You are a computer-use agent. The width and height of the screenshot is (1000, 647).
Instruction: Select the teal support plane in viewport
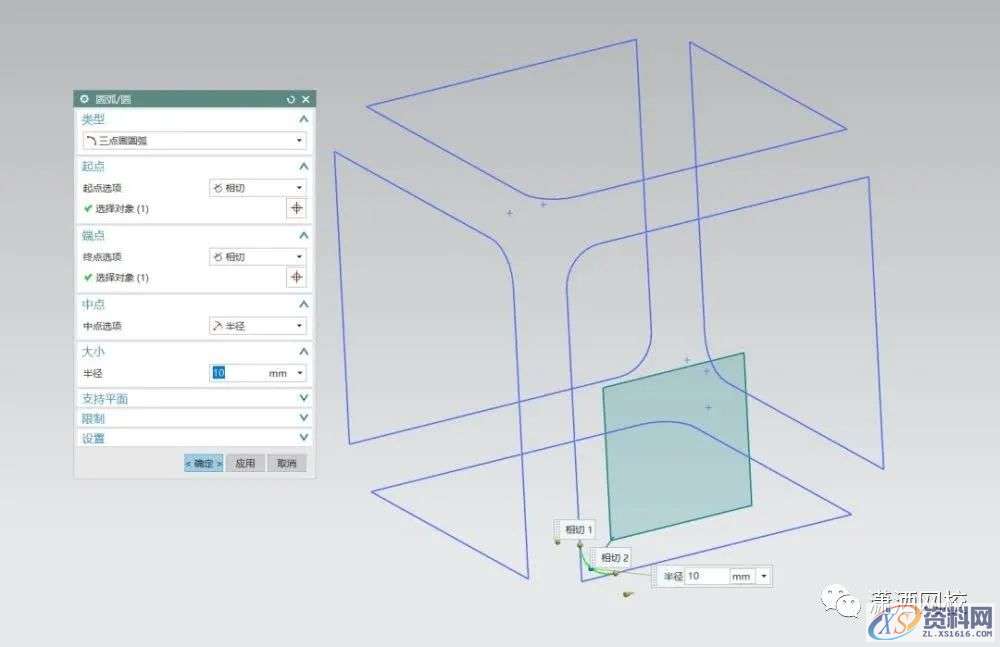tap(677, 450)
